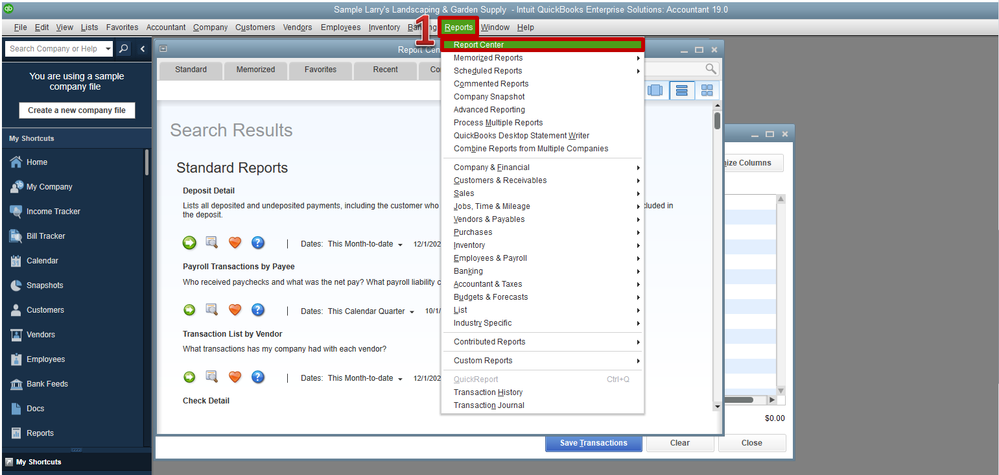Open the Accountant menu in menu bar
Viewport: 999px width, 475px height.
tap(166, 27)
